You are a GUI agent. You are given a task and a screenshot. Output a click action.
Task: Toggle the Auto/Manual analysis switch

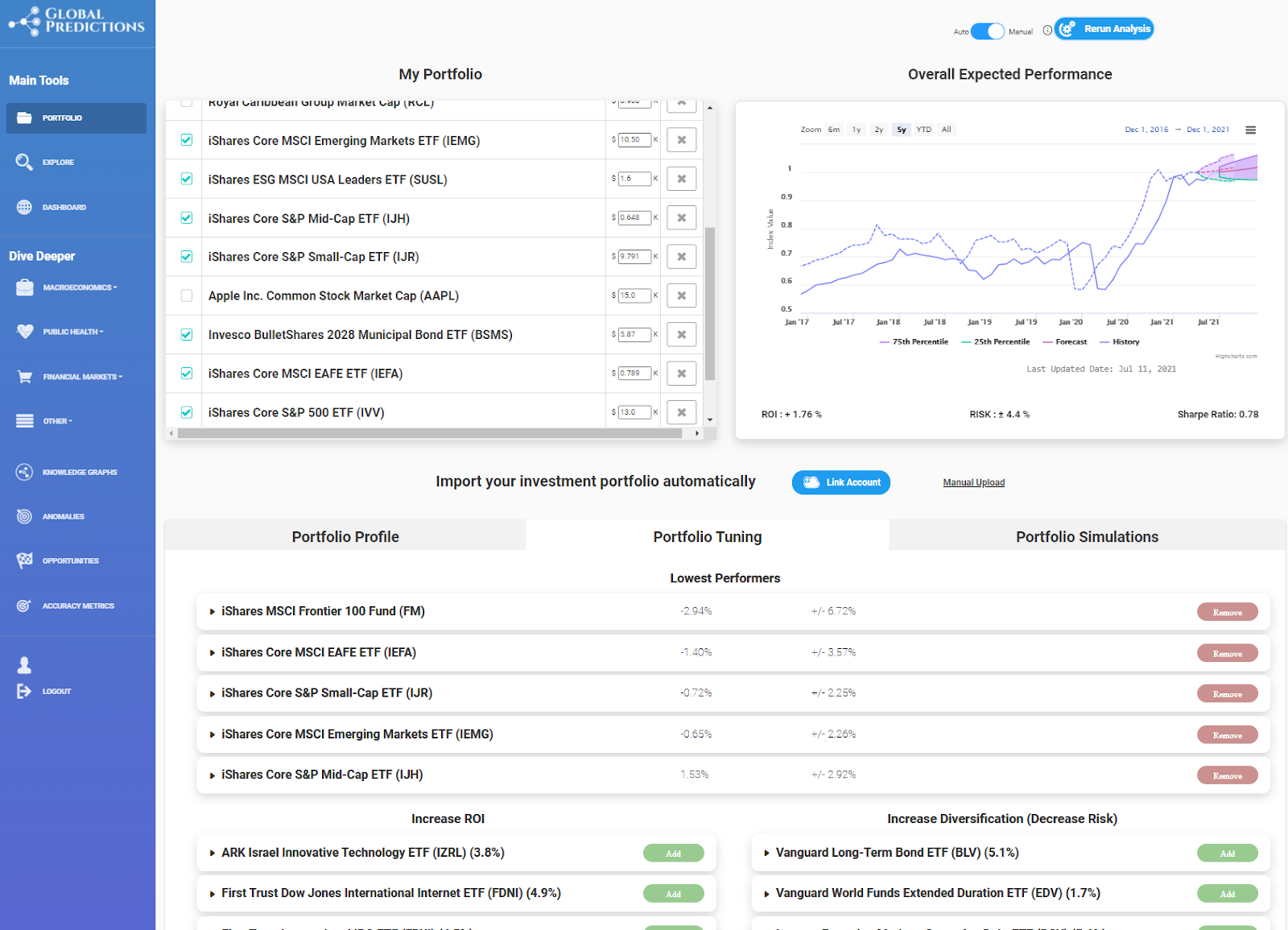[x=988, y=31]
